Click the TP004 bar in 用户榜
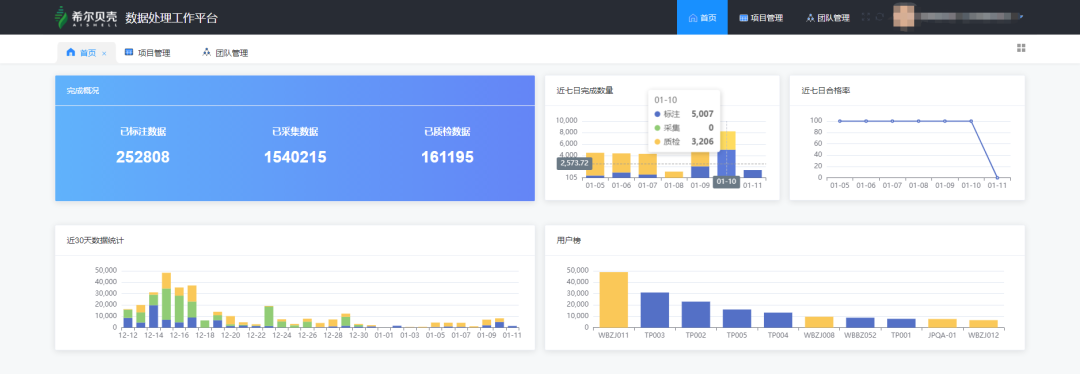1080x374 pixels. (x=778, y=320)
